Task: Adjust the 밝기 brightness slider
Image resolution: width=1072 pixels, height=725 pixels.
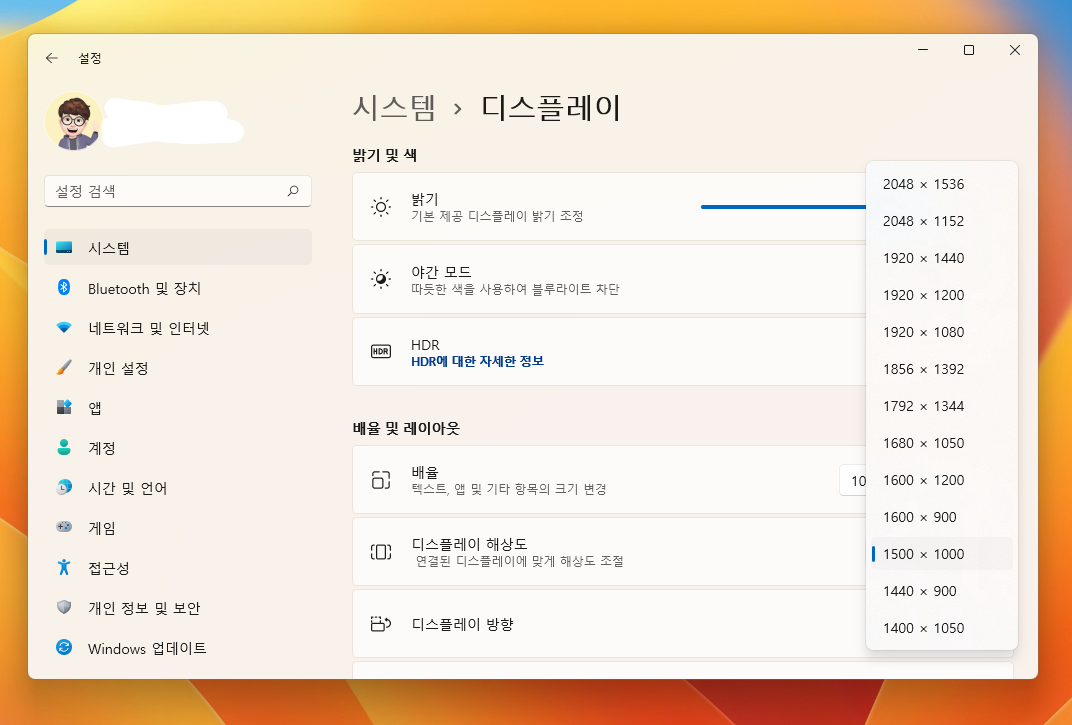Action: (783, 207)
